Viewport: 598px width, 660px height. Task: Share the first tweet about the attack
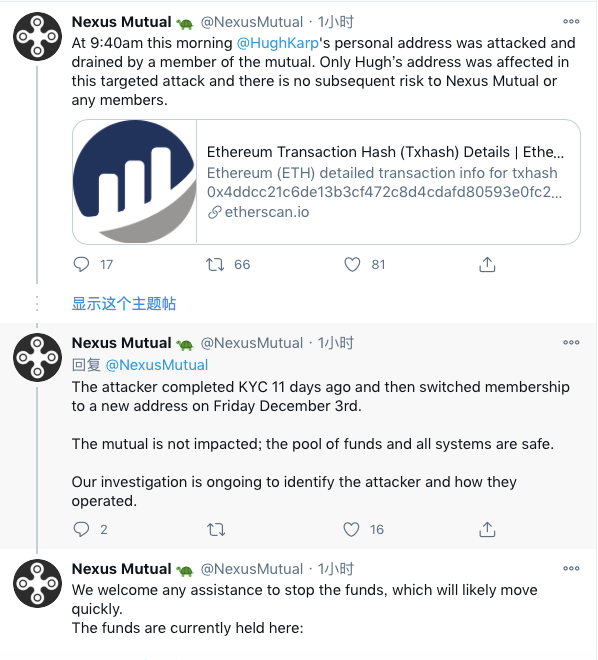click(487, 264)
